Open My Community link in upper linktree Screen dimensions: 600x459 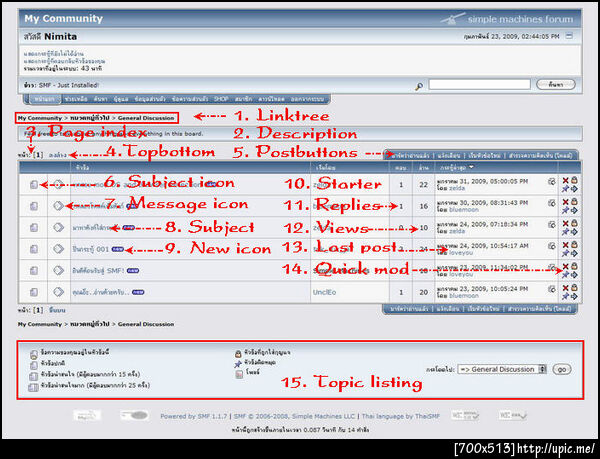[x=39, y=118]
